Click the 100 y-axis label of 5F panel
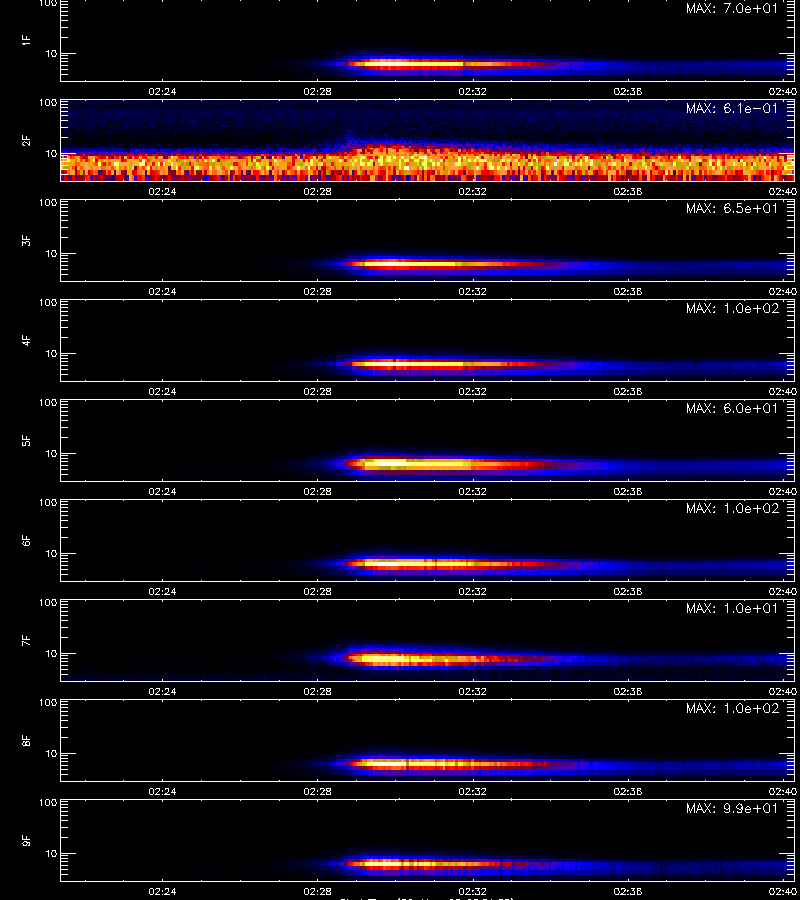 pos(48,403)
